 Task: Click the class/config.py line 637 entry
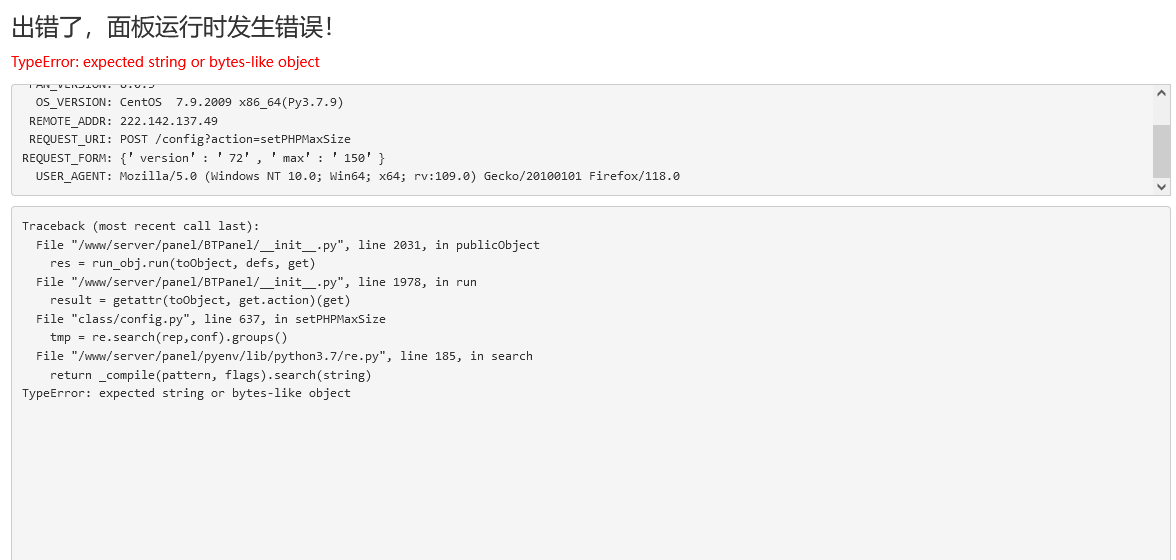click(x=210, y=319)
